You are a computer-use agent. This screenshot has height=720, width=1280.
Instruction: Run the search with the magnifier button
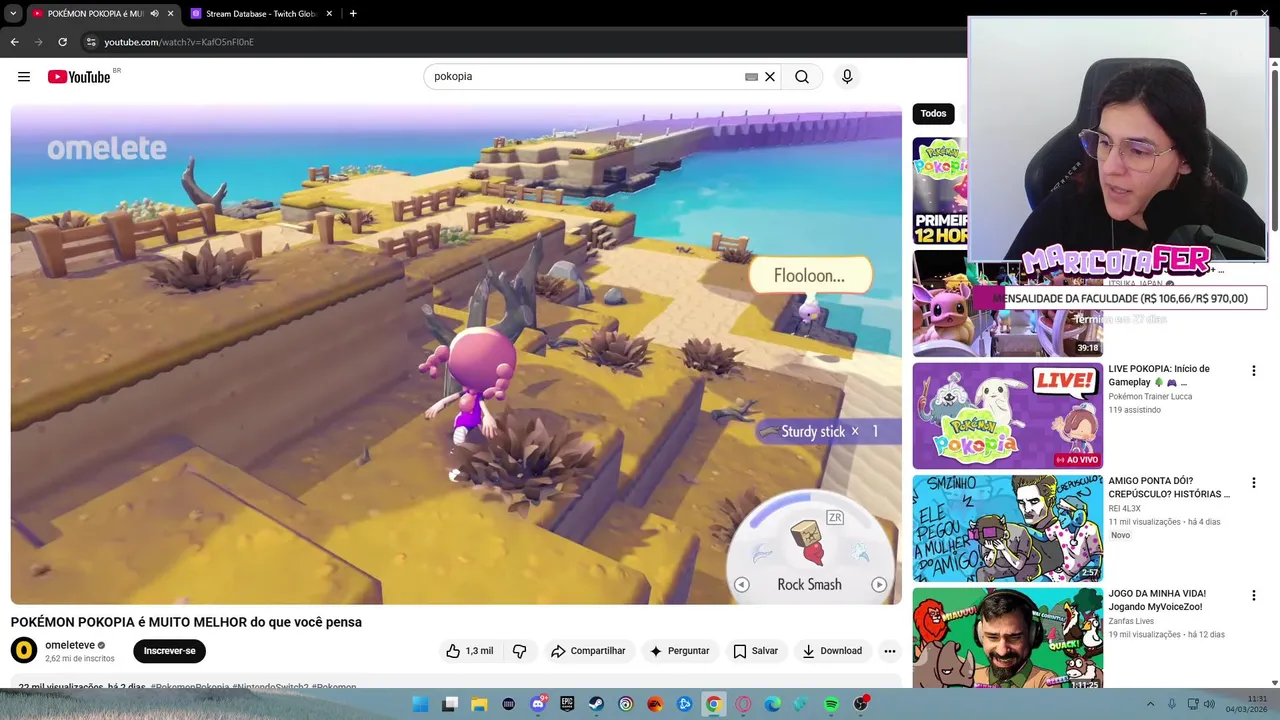point(802,77)
